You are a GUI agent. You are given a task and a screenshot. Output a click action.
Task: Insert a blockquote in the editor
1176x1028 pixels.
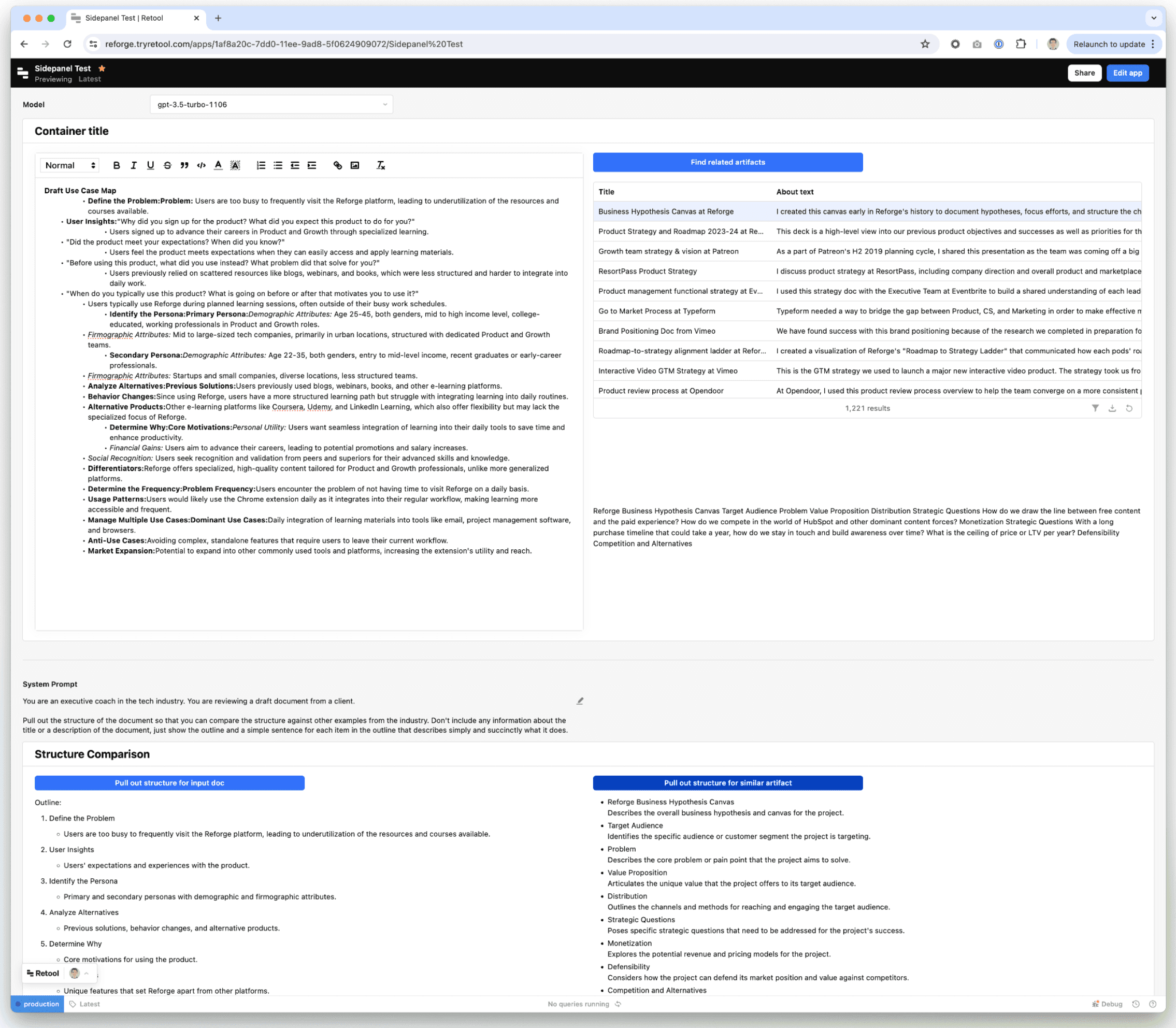click(184, 165)
